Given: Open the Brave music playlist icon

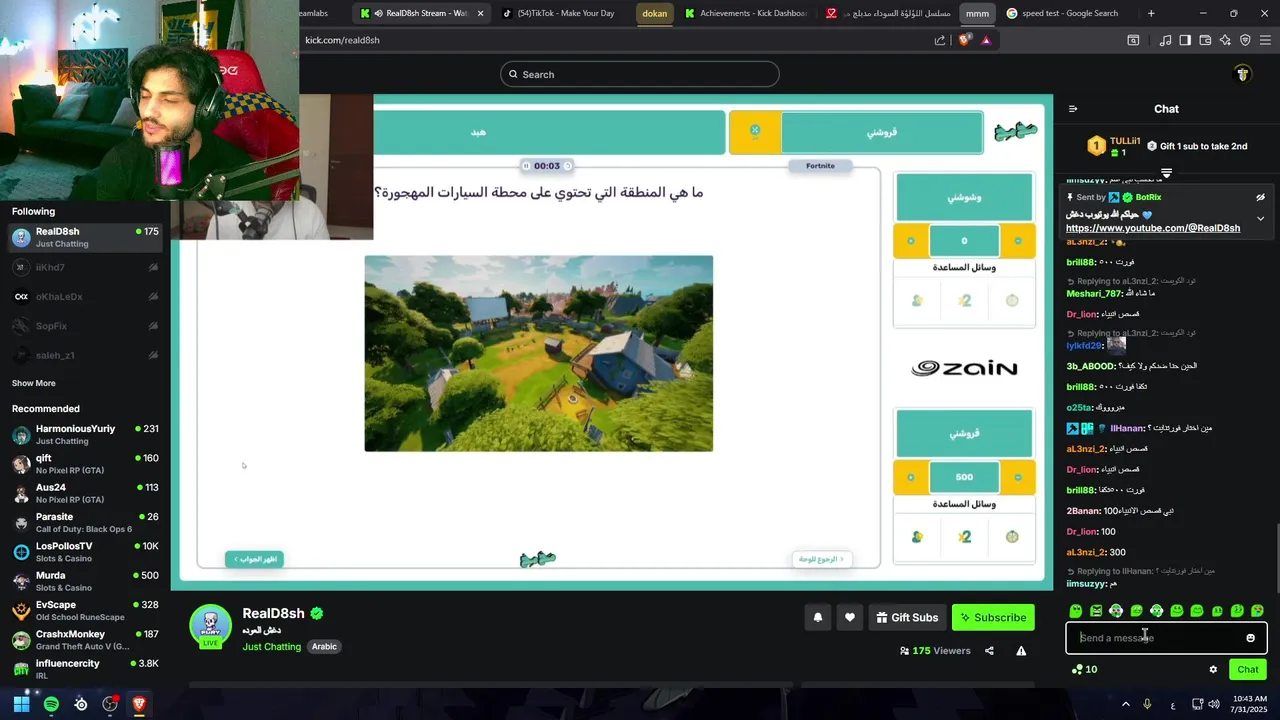Looking at the screenshot, I should click(1165, 40).
